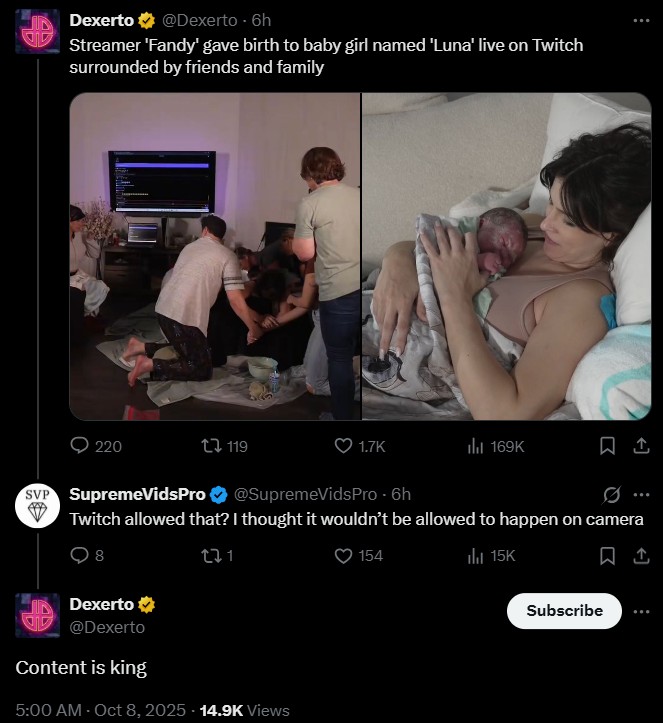The width and height of the screenshot is (663, 723).
Task: Bookmark the Dexerto Fandy post
Action: (x=607, y=446)
